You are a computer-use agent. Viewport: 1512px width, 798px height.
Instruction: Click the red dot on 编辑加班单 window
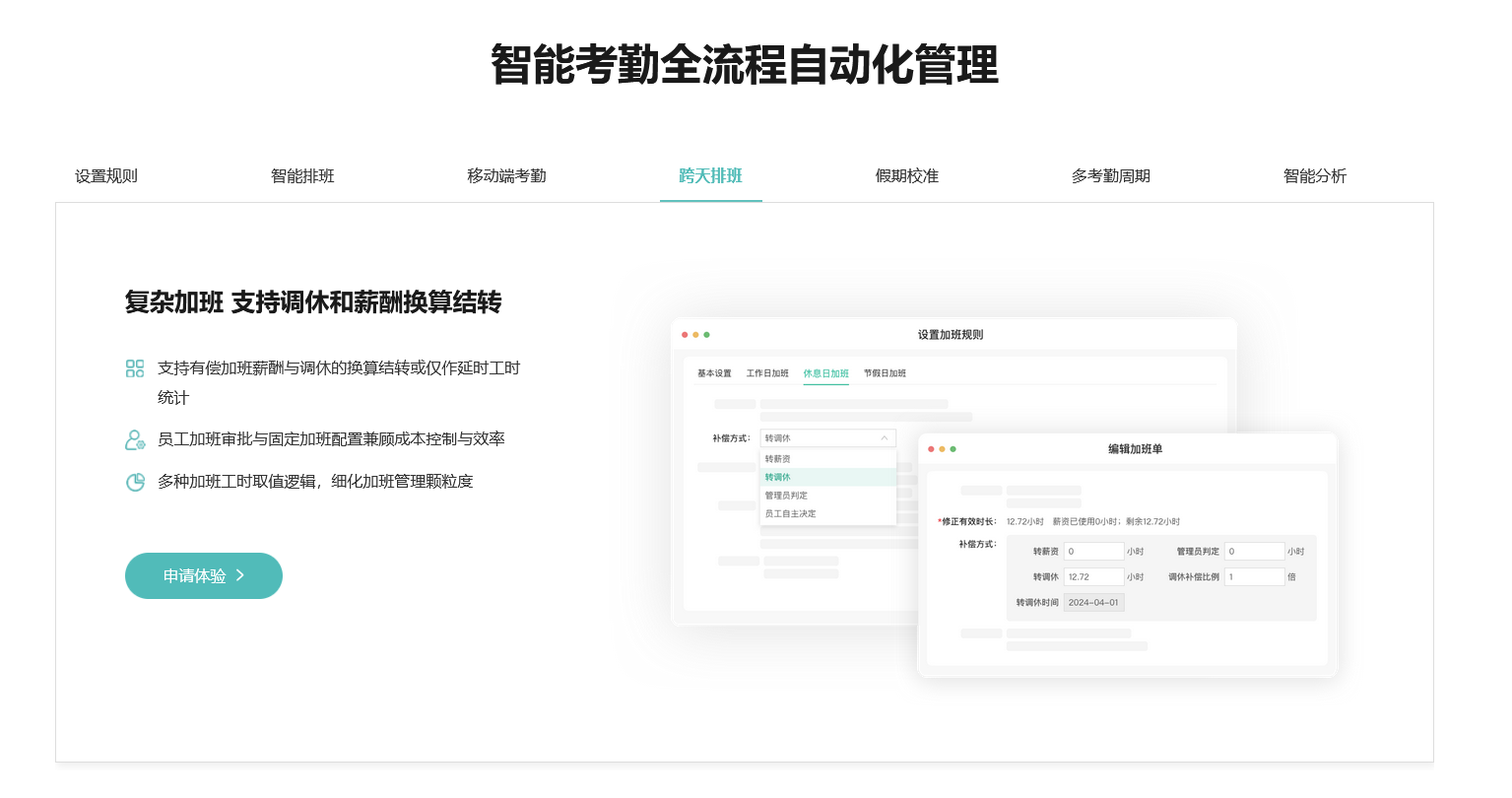931,447
